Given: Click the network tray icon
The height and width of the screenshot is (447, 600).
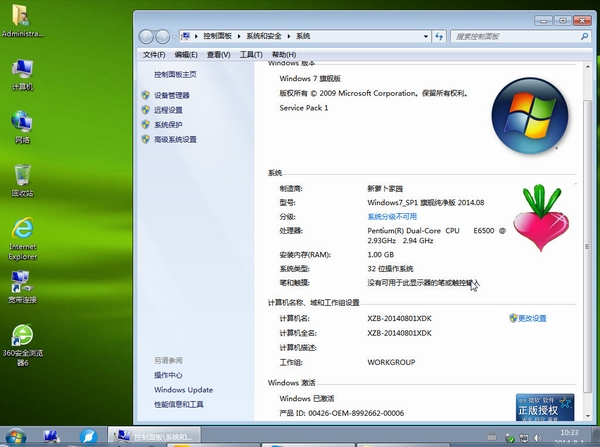Looking at the screenshot, I should [523, 437].
